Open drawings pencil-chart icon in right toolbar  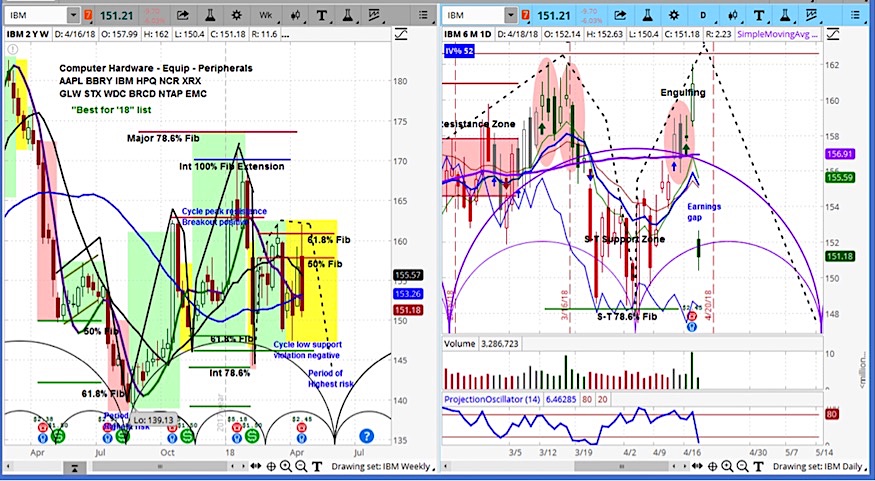click(811, 15)
